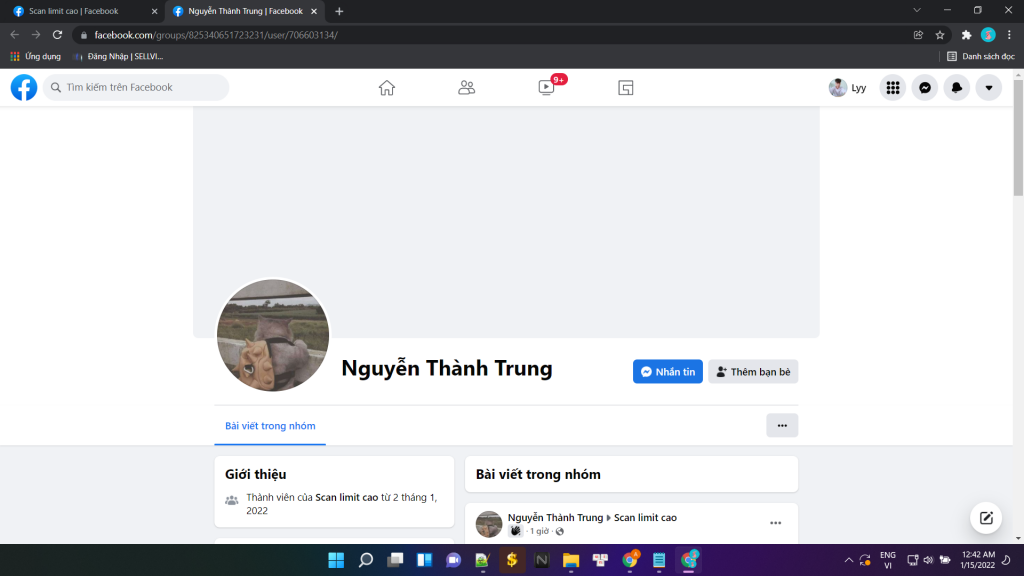Screen dimensions: 1024x576
Task: Click the post author's small avatar
Action: (488, 524)
